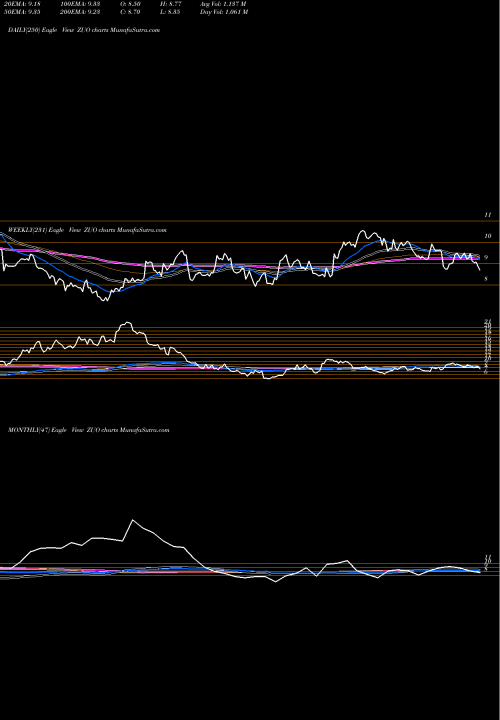The height and width of the screenshot is (720, 500).
Task: Select the close price C: 8.70
Action: pos(130,12)
